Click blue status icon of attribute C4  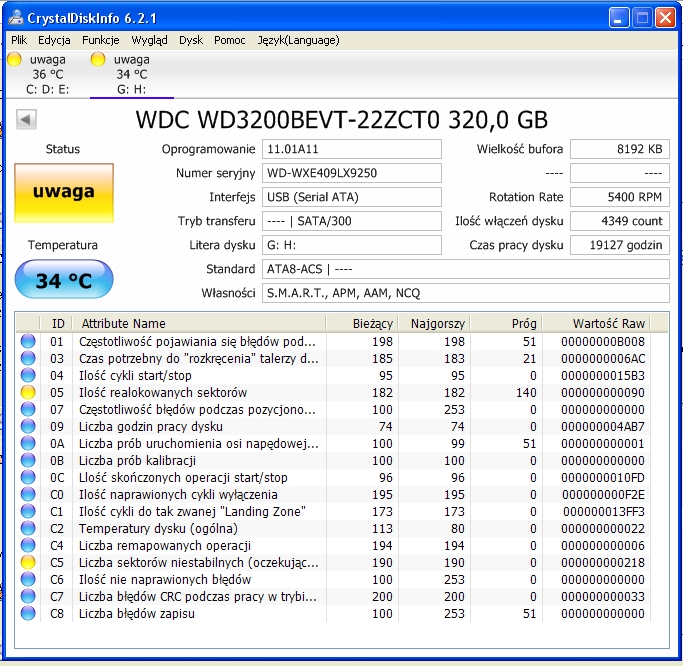pos(28,545)
